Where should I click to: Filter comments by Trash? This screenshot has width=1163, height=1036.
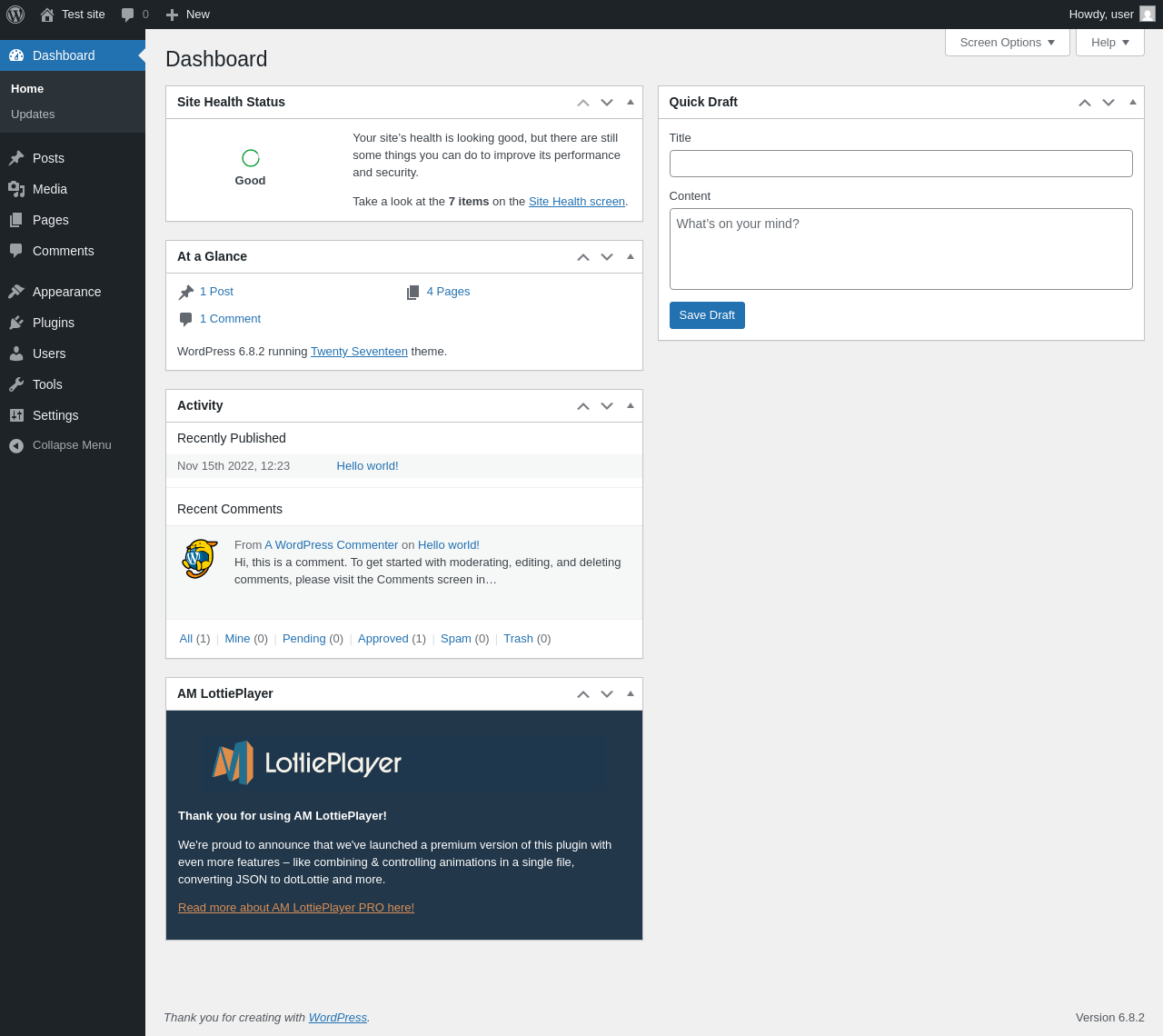click(x=518, y=639)
